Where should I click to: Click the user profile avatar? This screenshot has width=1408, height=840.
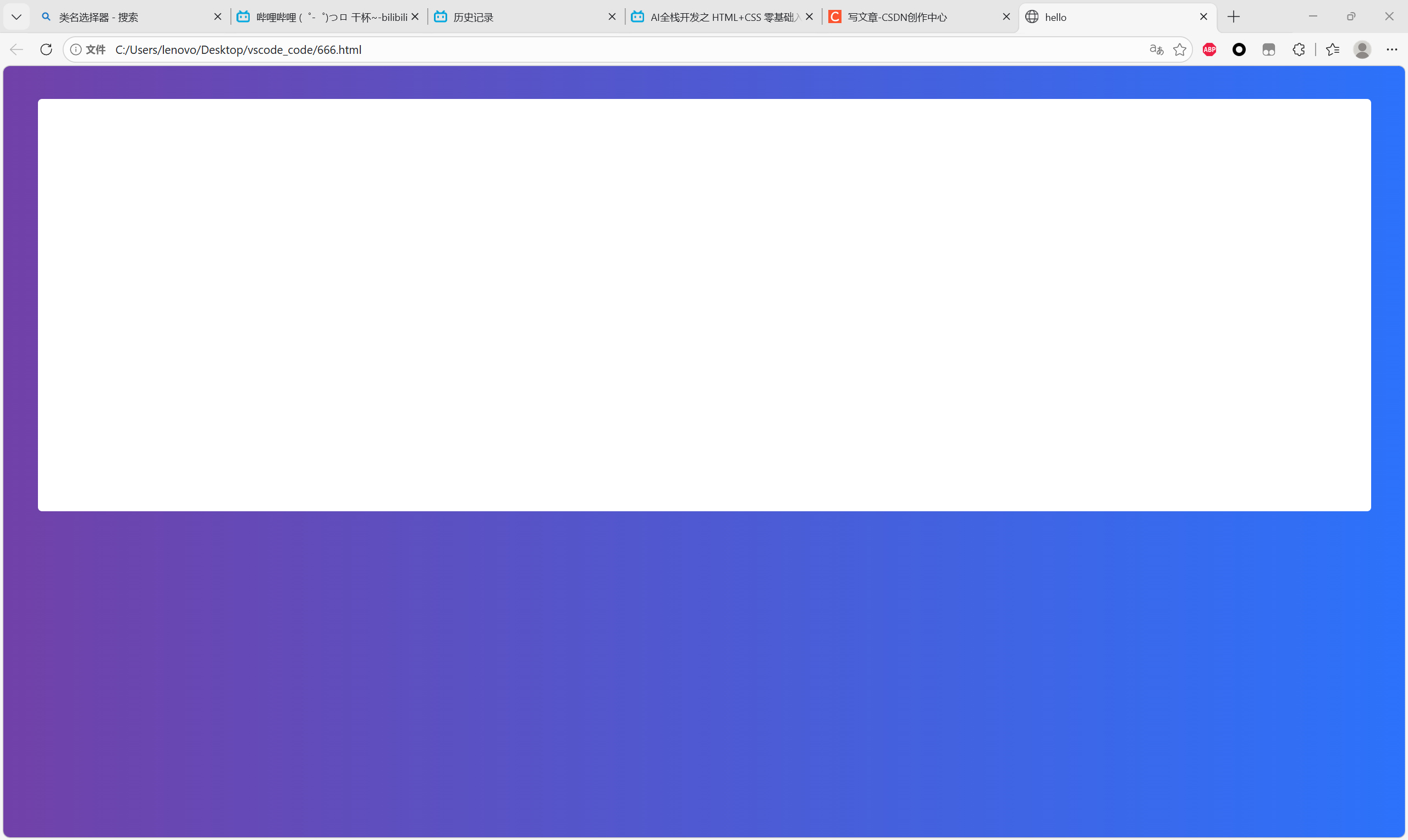(1362, 50)
